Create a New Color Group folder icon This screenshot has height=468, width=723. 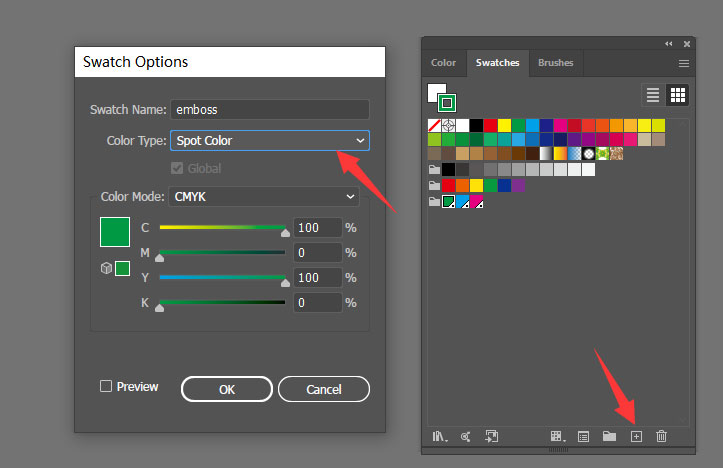(x=609, y=436)
